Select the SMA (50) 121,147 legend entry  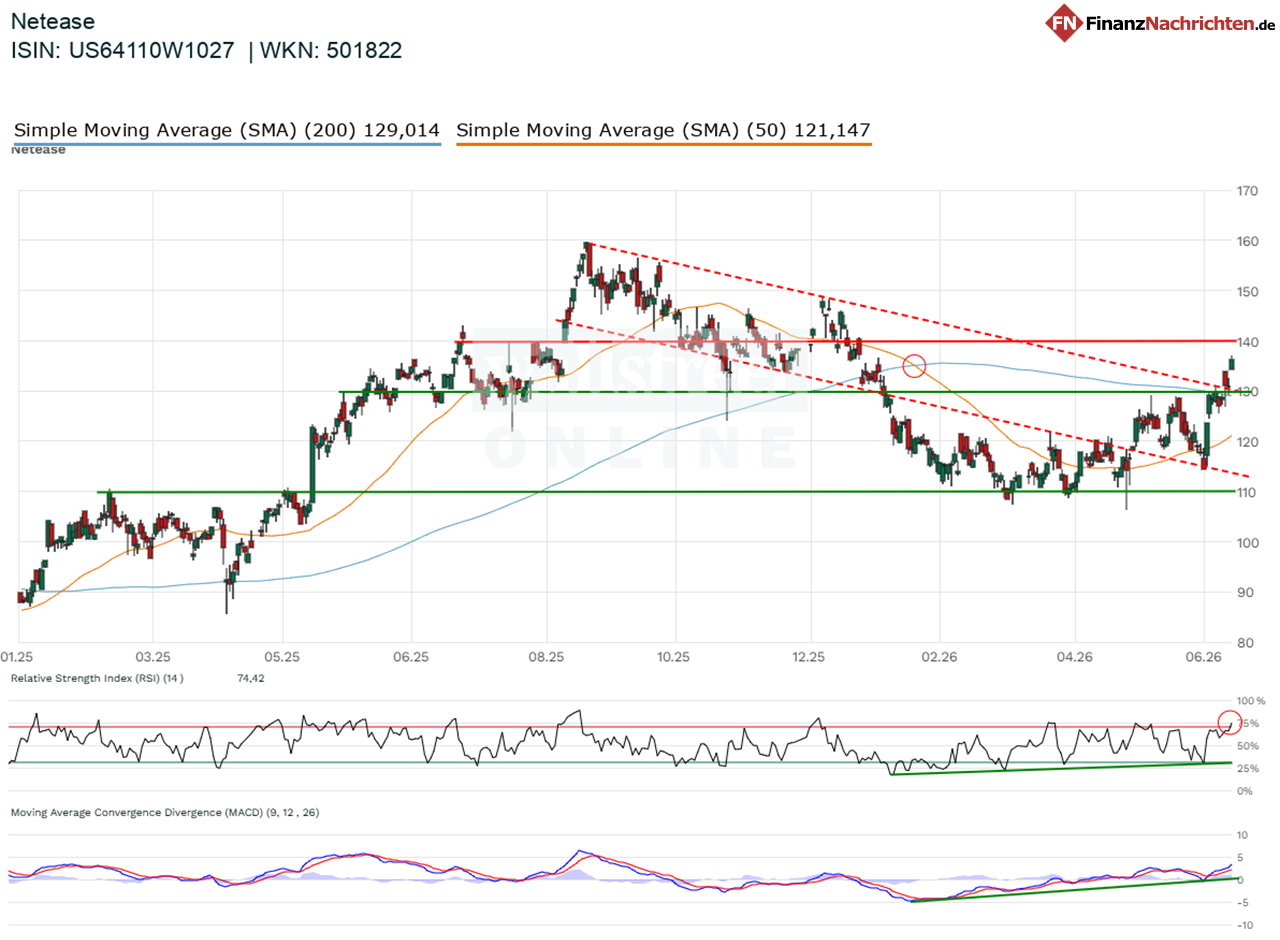(663, 130)
